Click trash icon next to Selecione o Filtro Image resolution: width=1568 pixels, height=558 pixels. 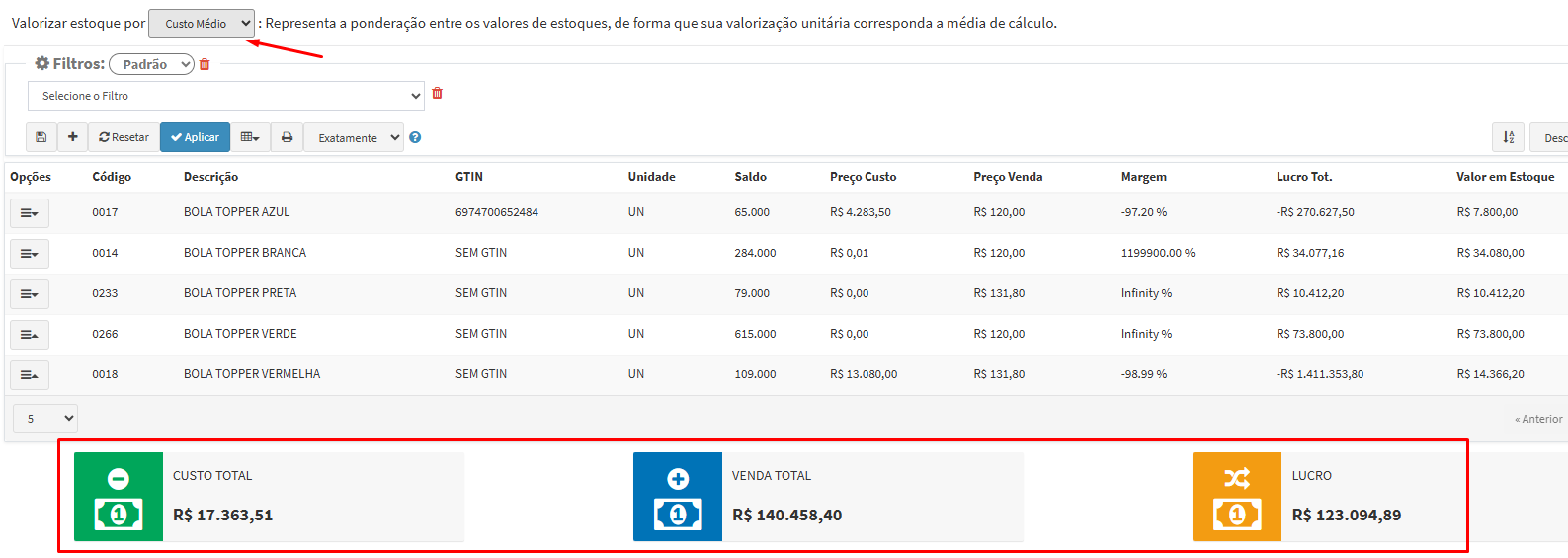click(x=437, y=94)
